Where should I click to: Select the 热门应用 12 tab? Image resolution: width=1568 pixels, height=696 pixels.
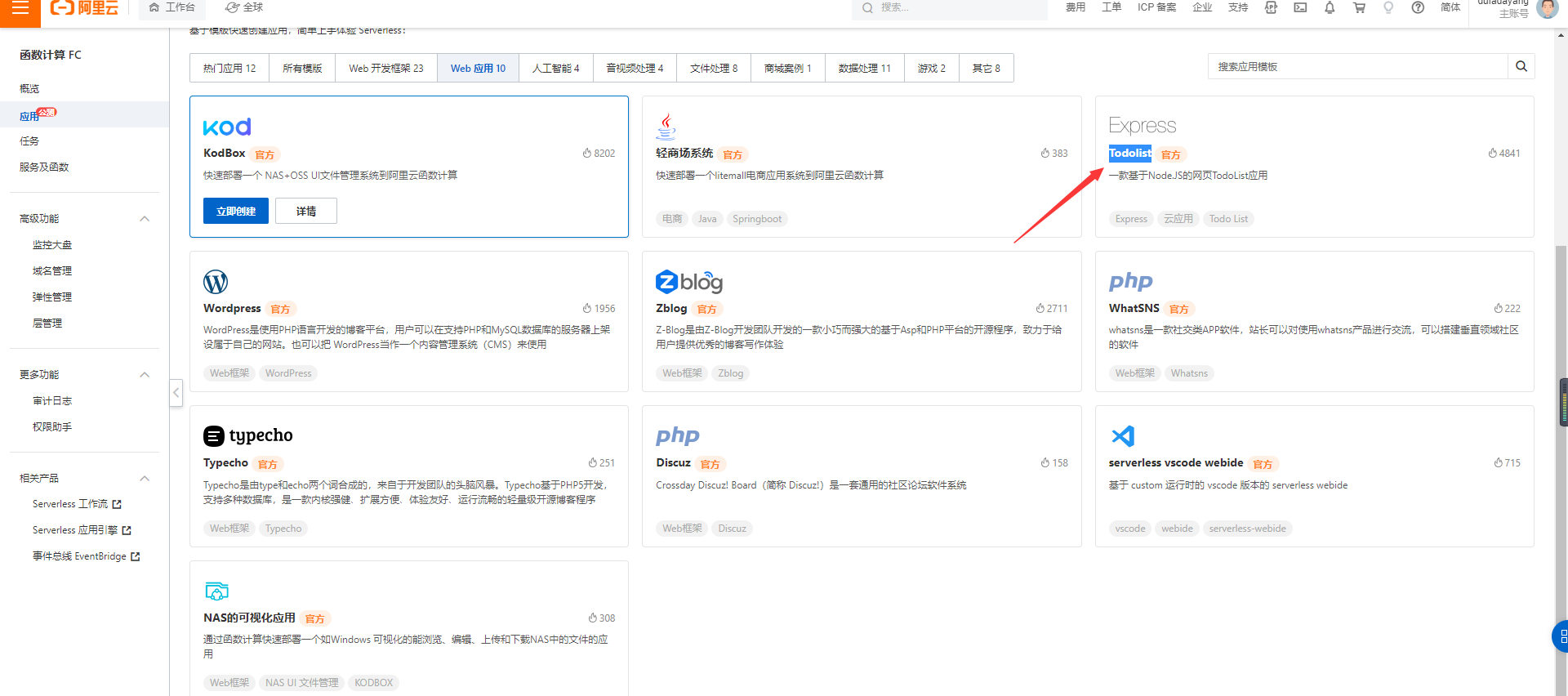[x=229, y=68]
